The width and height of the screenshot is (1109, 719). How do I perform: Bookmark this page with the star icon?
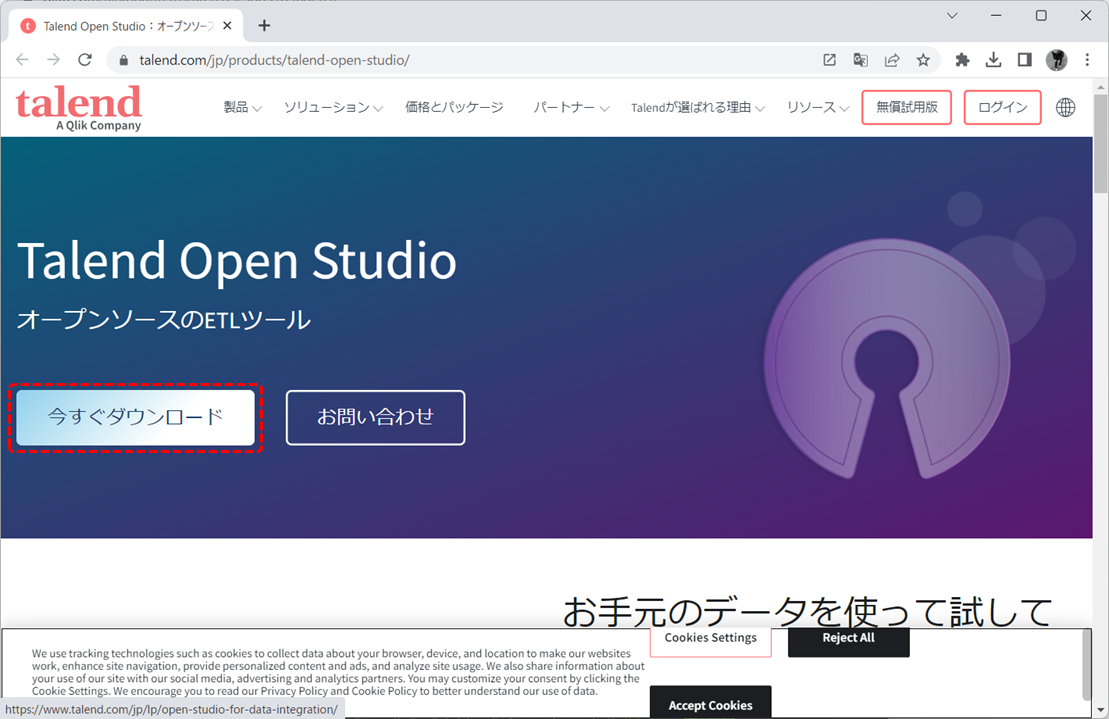(923, 60)
